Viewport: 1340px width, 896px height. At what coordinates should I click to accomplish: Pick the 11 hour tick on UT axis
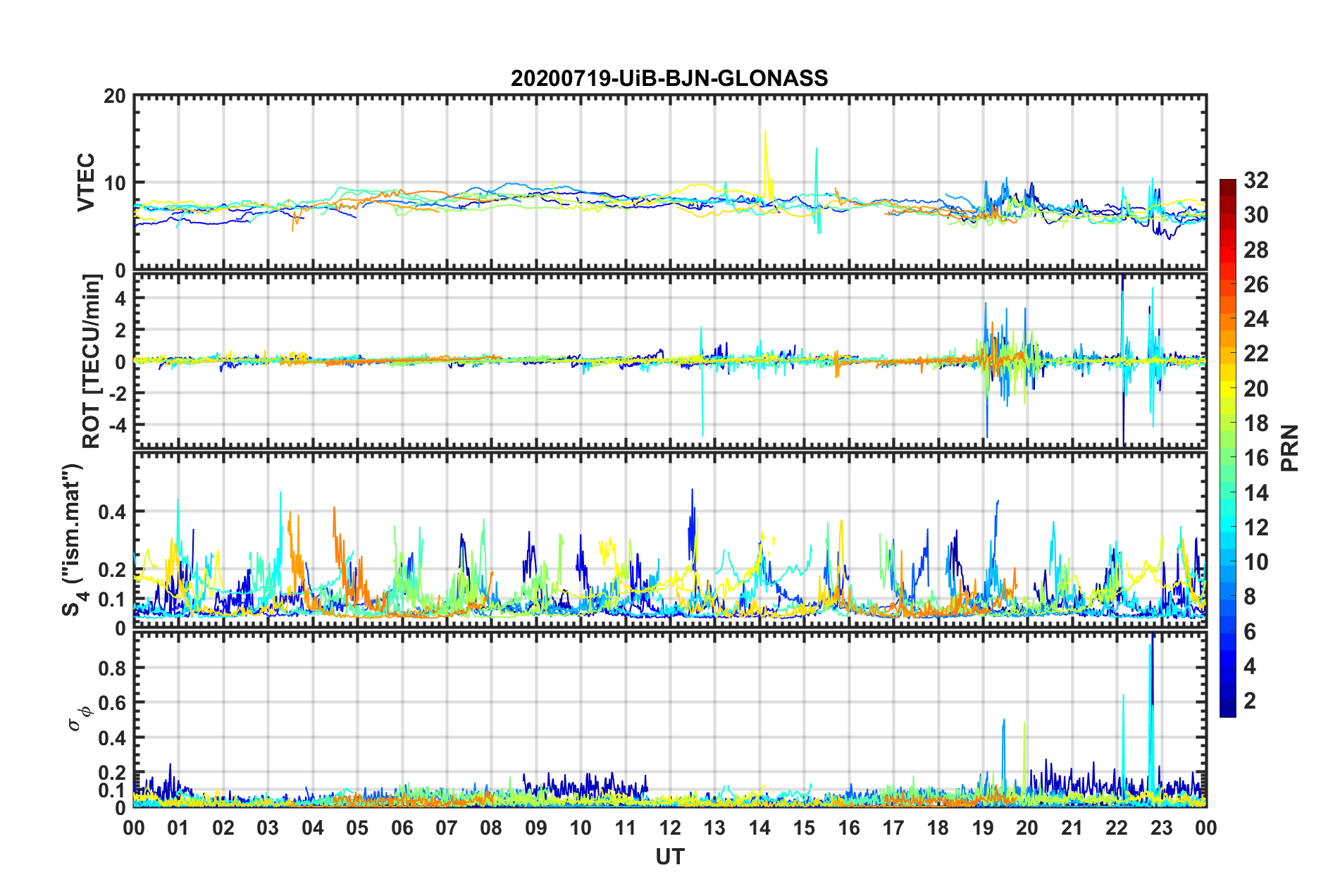click(x=626, y=828)
